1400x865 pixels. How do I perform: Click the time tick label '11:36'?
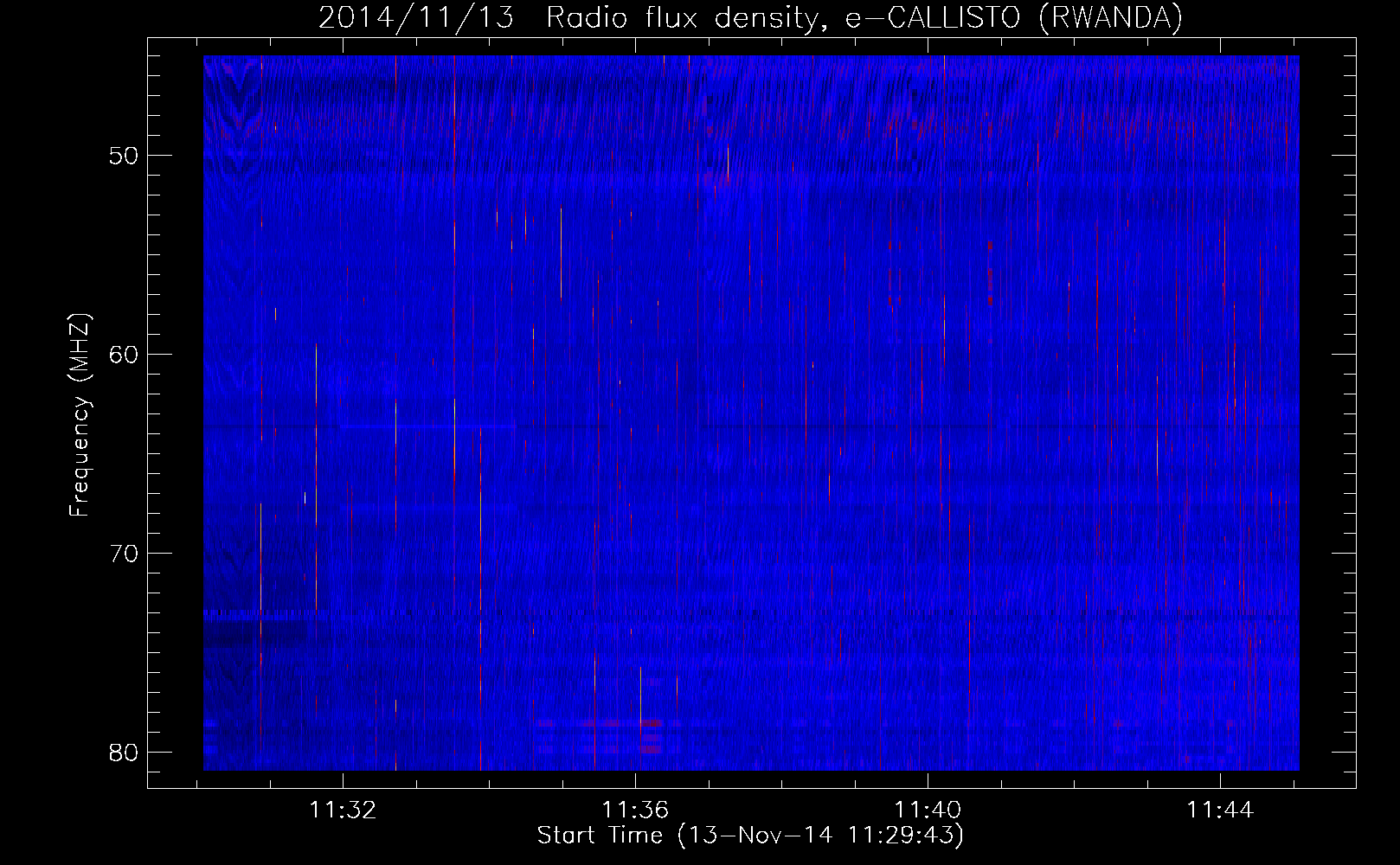click(636, 811)
